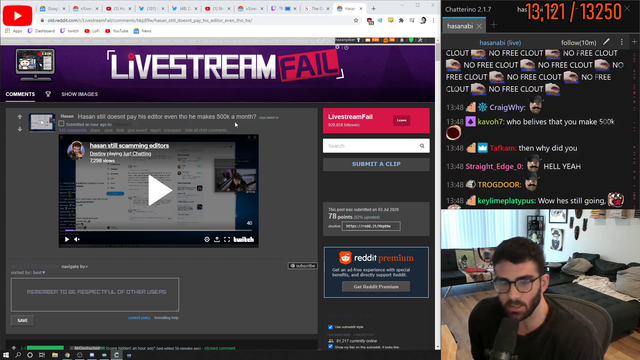Click keylimeplatypus username in chat
Screen dimensions: 640x360
point(507,201)
